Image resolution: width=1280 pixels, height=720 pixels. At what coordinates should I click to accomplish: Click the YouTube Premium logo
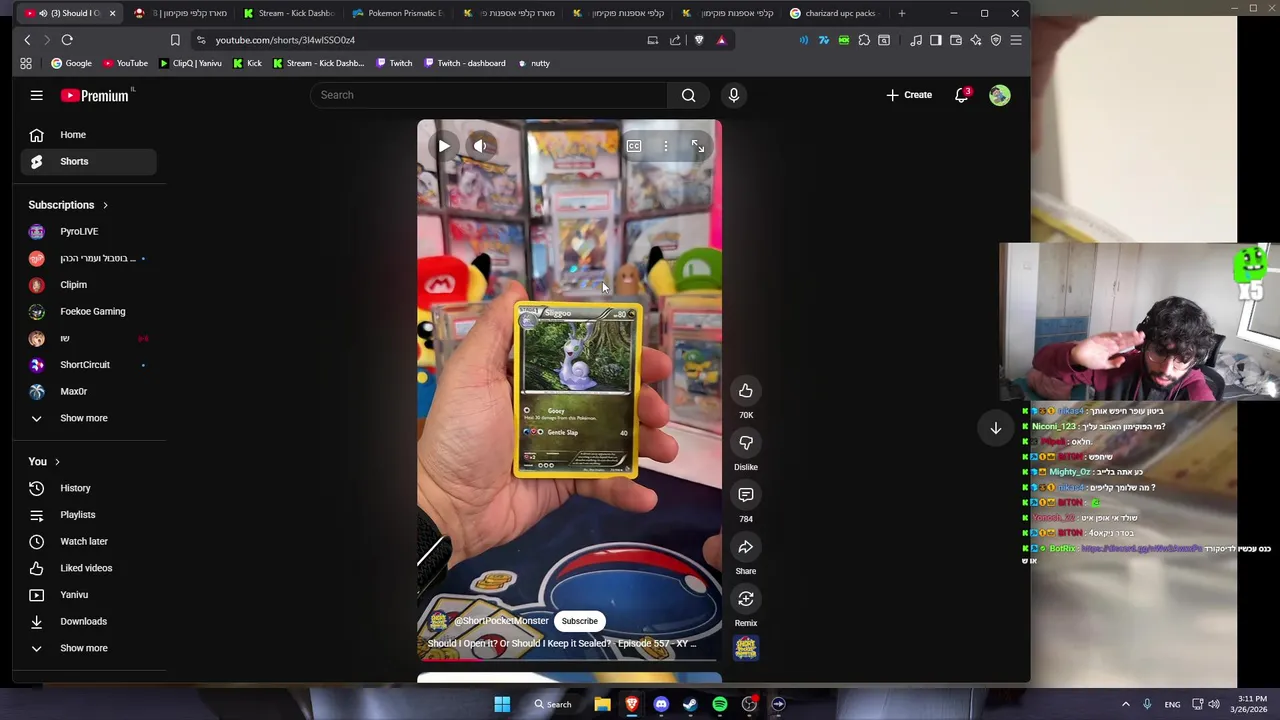[95, 96]
